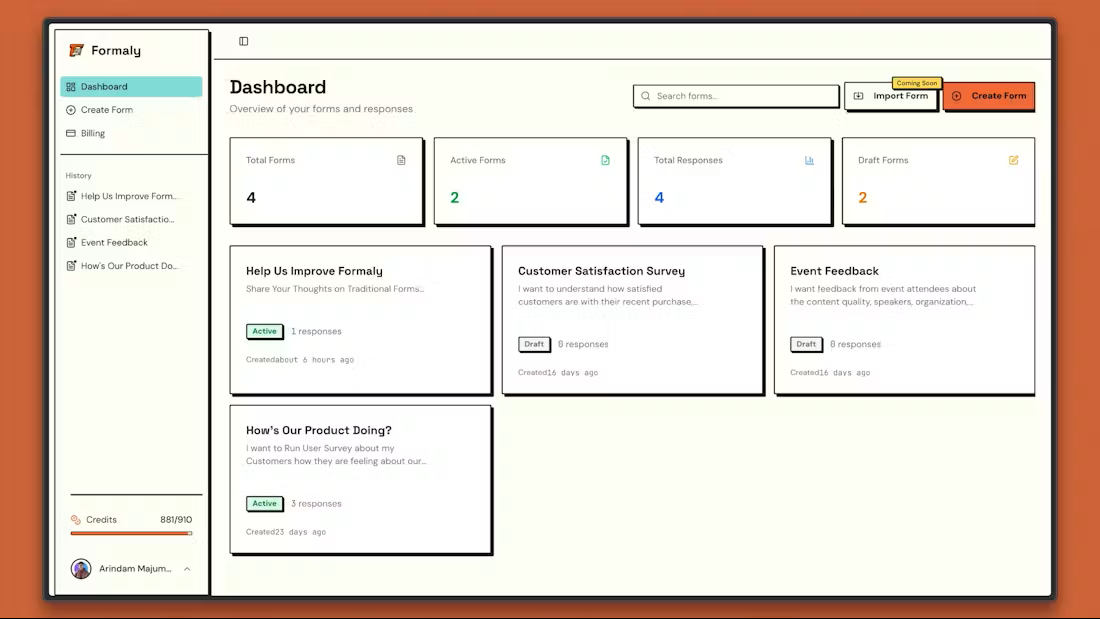Click the Formaly logo icon
Image resolution: width=1100 pixels, height=619 pixels.
76,50
